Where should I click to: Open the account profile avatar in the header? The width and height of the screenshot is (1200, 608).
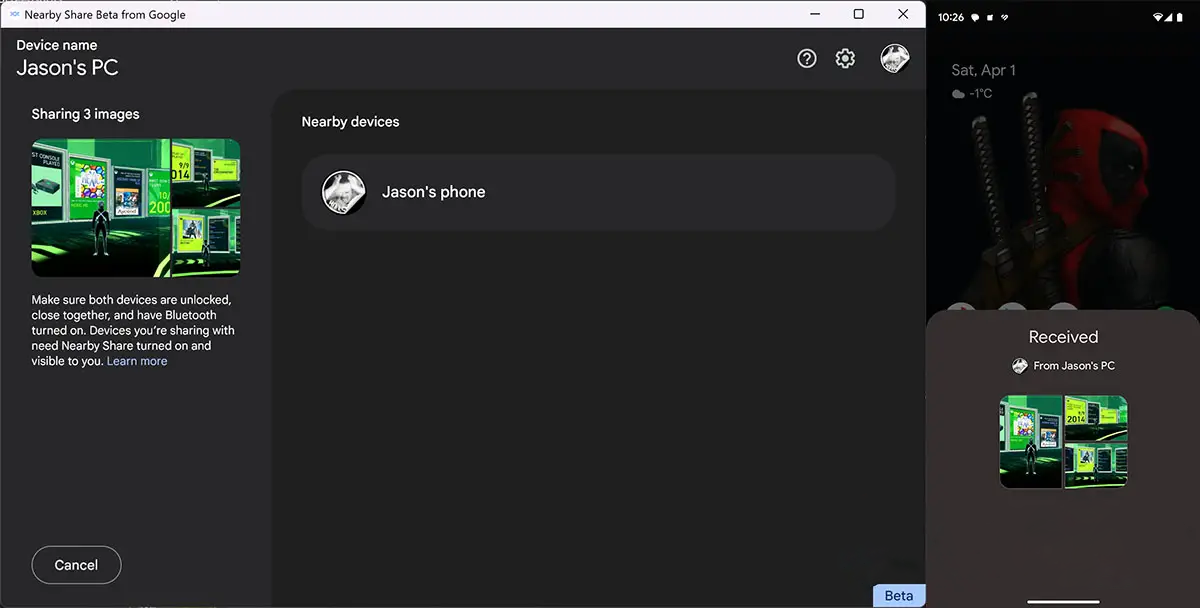[x=895, y=59]
